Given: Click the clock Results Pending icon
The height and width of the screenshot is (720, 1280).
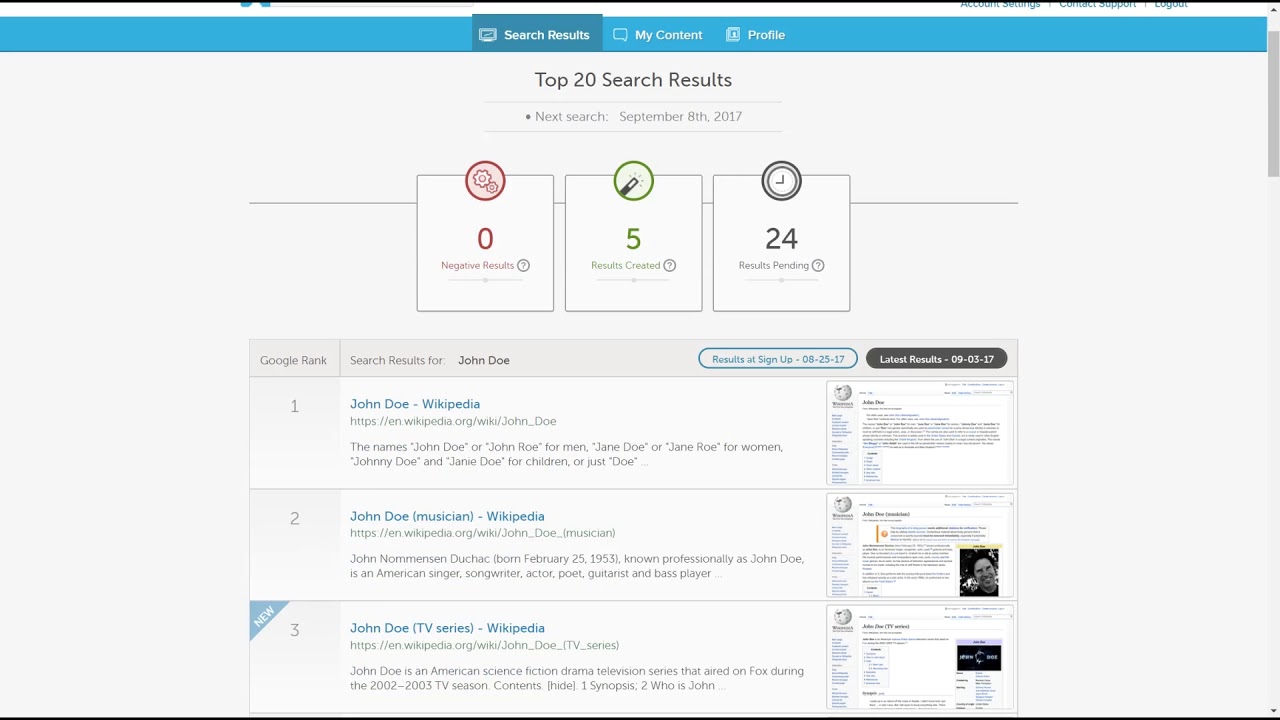Looking at the screenshot, I should [x=781, y=181].
